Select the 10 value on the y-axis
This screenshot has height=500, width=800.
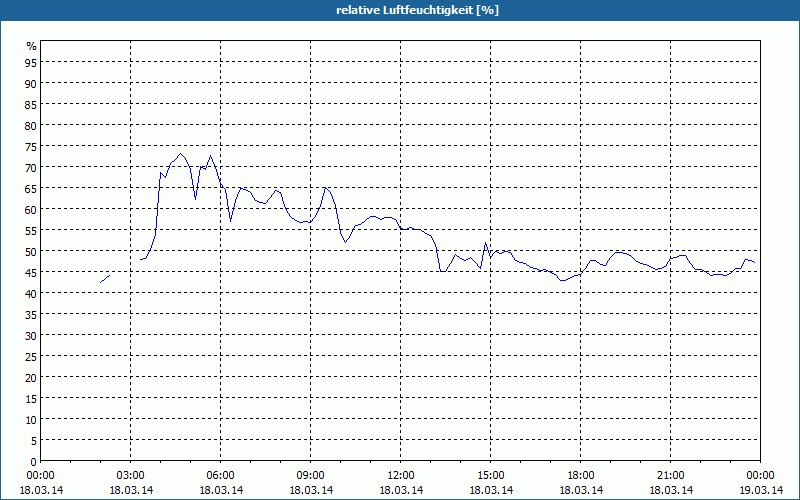31,419
